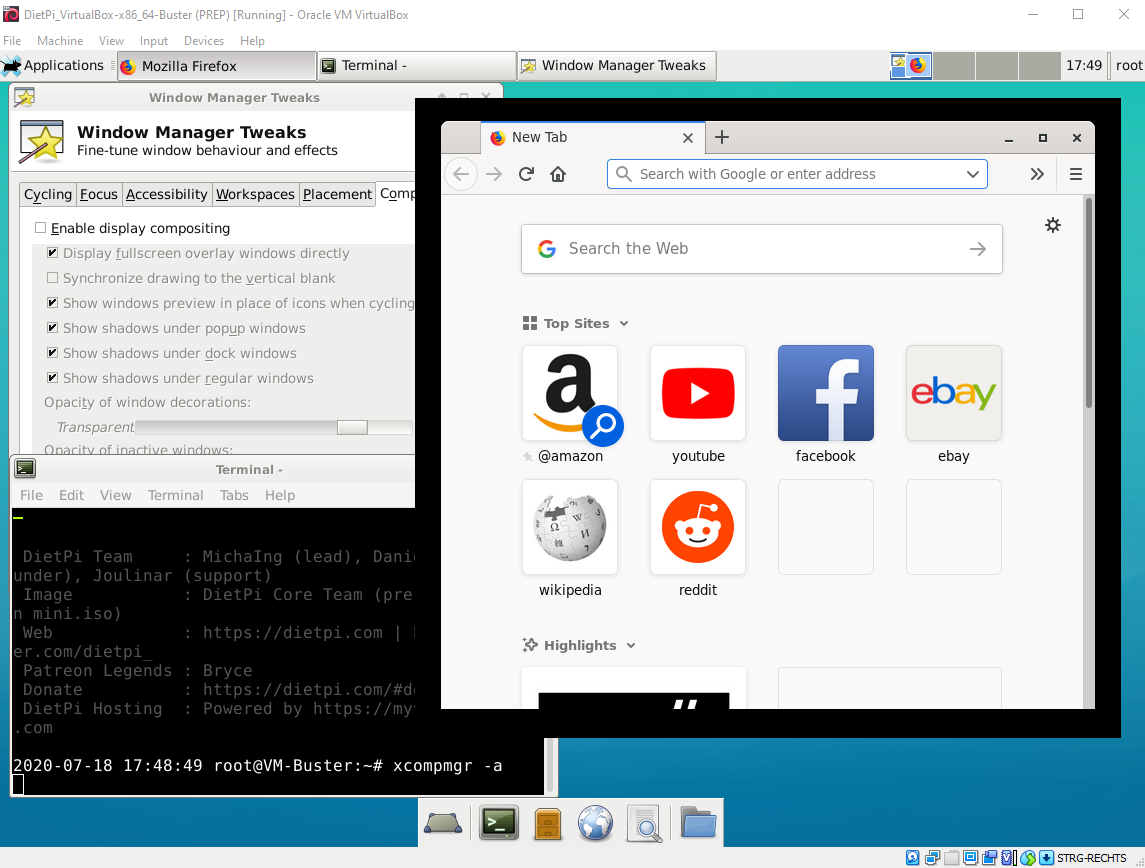This screenshot has height=868, width=1145.
Task: Reload the page in Firefox
Action: 526,174
